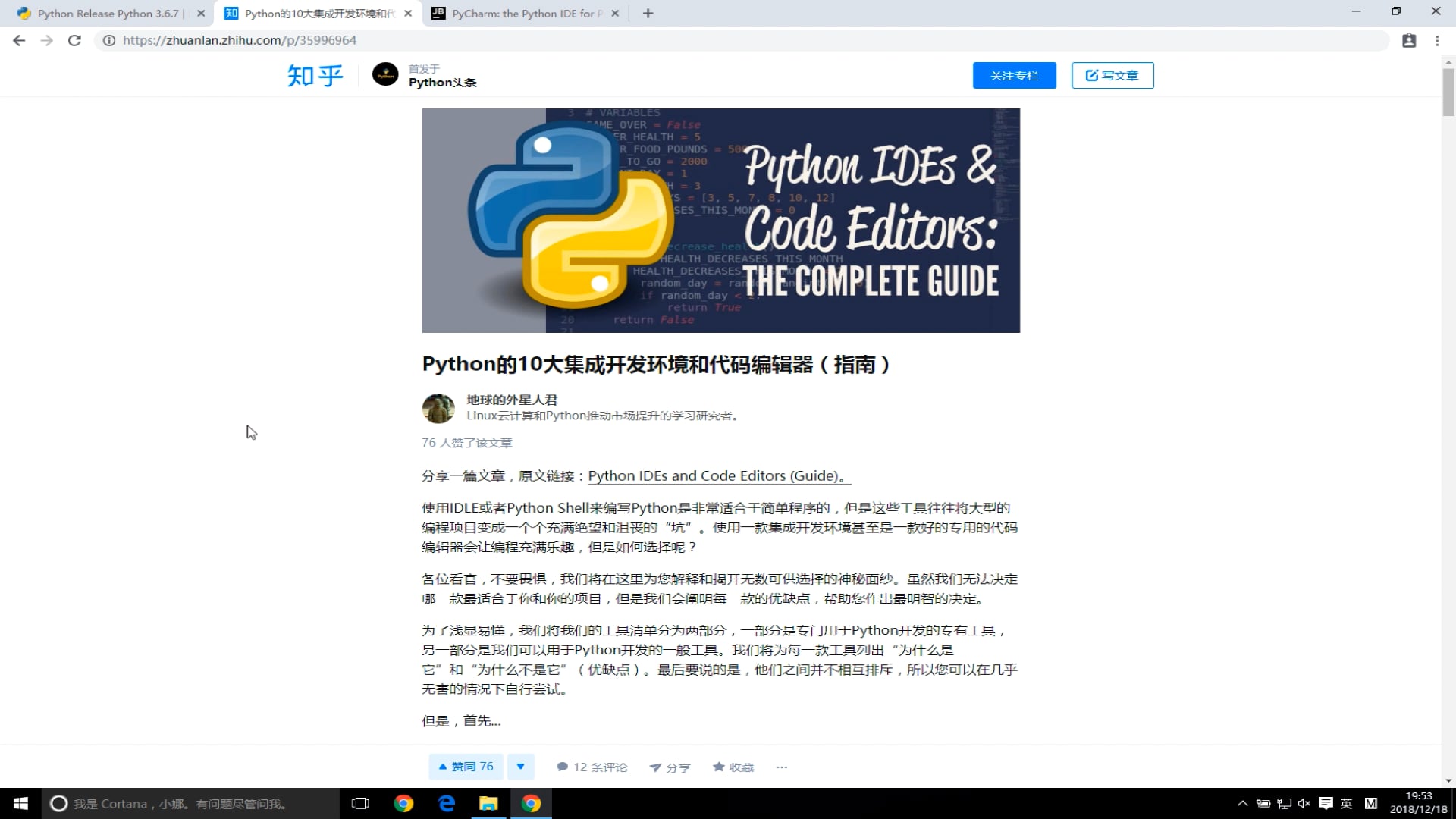Favorite the article using 收藏
The image size is (1456, 819).
pyautogui.click(x=733, y=767)
